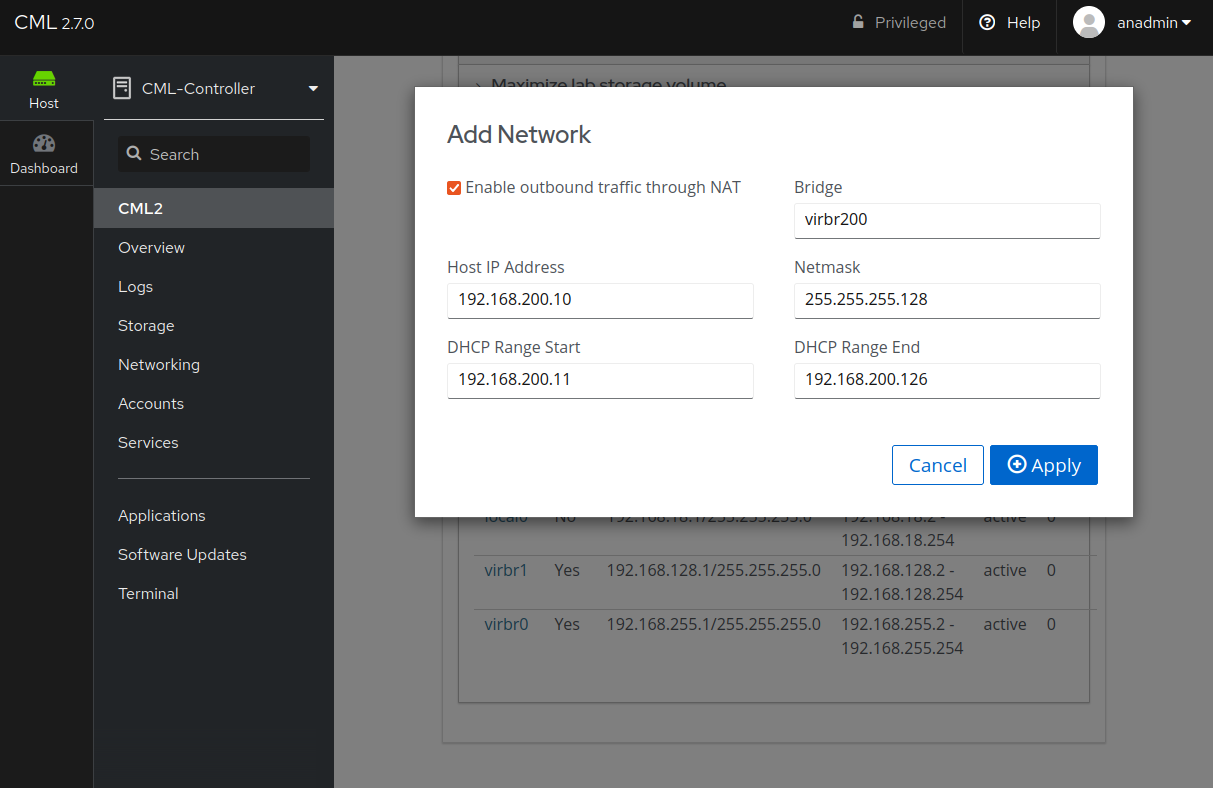
Task: Cancel the Add Network dialog
Action: point(937,465)
